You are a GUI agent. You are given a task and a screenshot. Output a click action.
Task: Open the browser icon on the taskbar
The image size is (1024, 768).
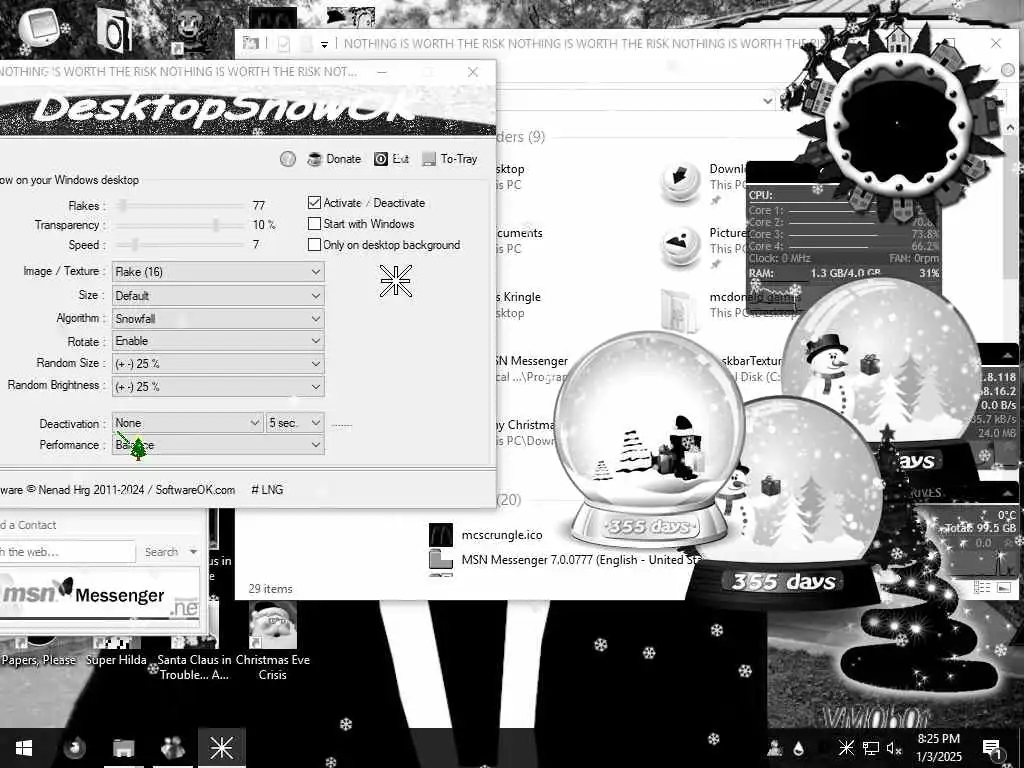[x=74, y=748]
